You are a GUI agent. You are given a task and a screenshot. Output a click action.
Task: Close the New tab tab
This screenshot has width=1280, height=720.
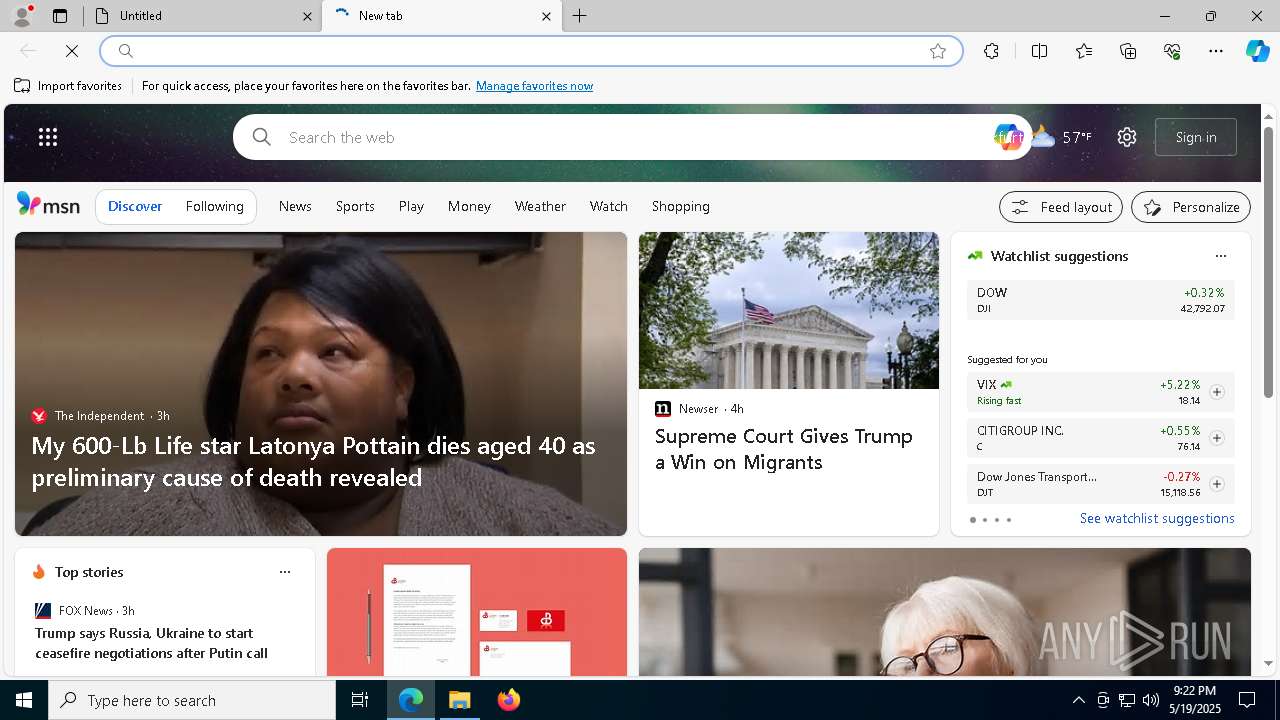click(546, 16)
